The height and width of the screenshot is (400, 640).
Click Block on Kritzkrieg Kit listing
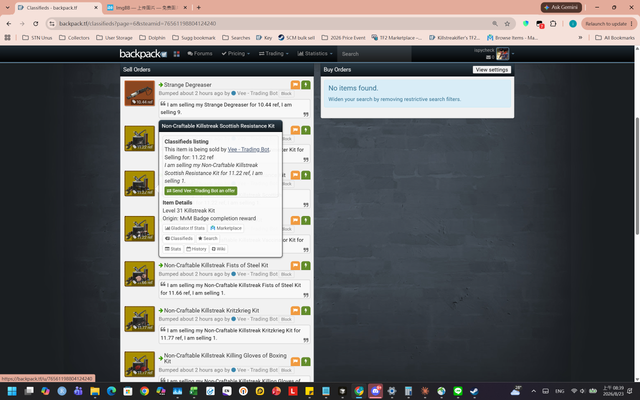click(x=286, y=319)
